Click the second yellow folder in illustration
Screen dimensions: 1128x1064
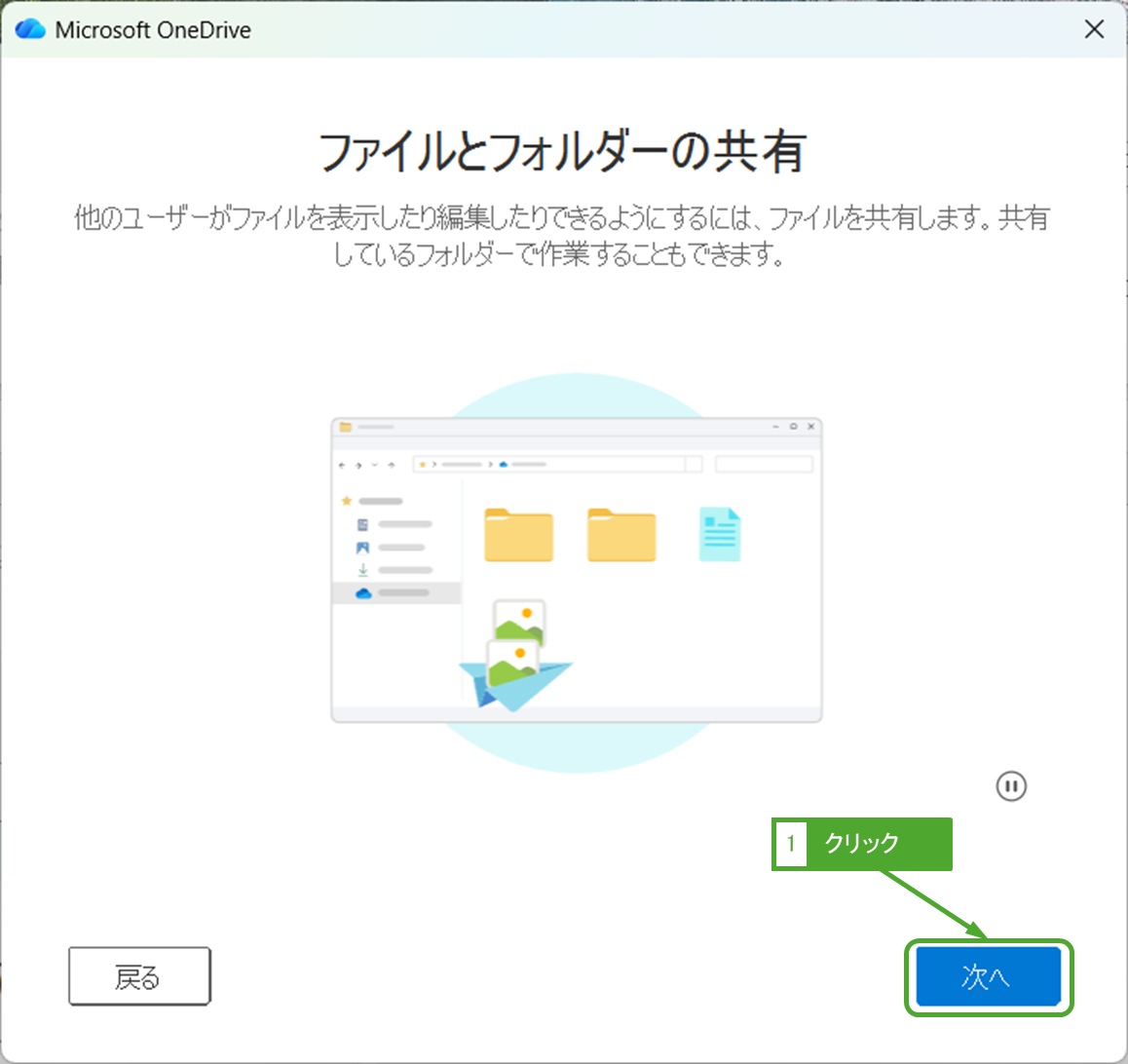pyautogui.click(x=621, y=535)
